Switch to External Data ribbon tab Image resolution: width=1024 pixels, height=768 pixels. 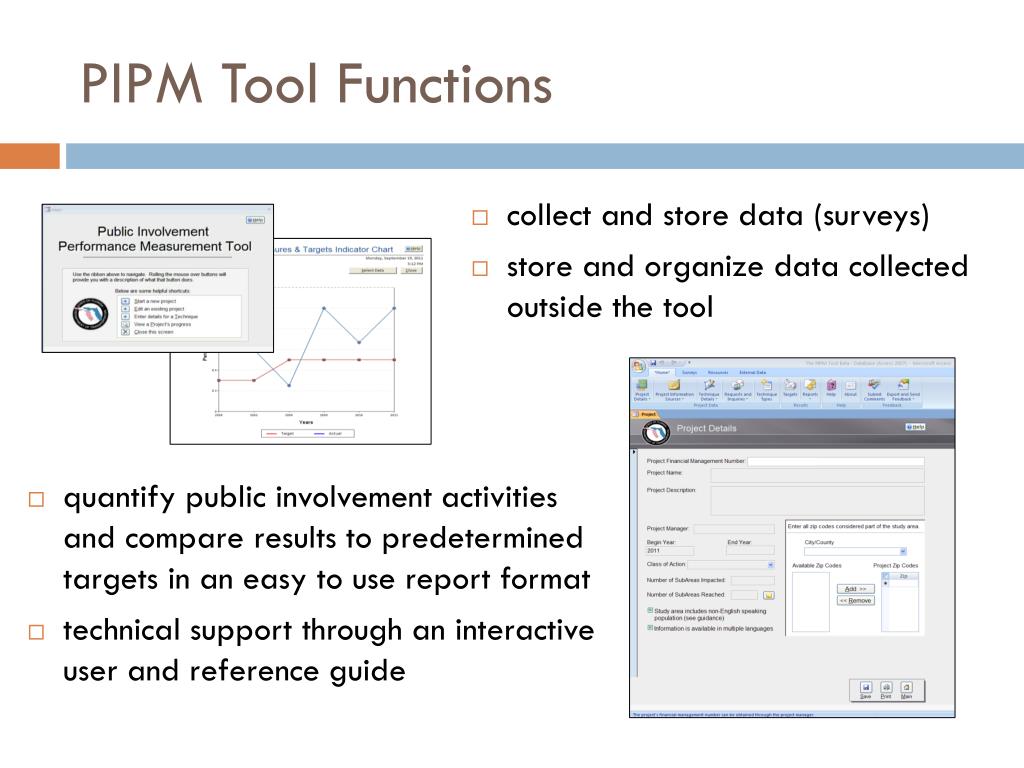click(753, 372)
